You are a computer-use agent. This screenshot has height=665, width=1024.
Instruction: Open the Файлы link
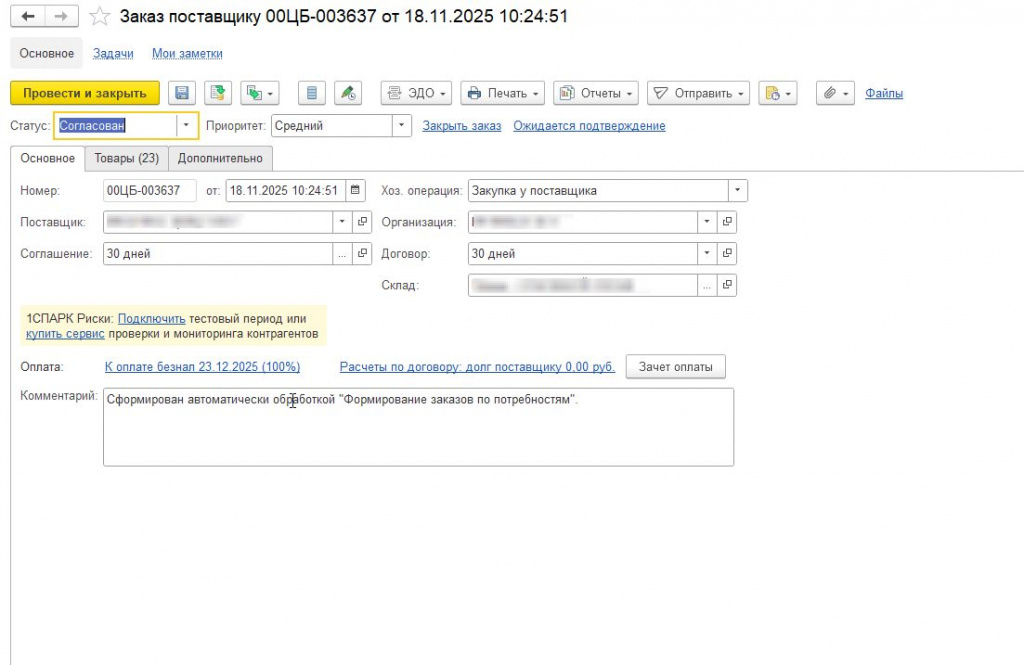point(884,93)
